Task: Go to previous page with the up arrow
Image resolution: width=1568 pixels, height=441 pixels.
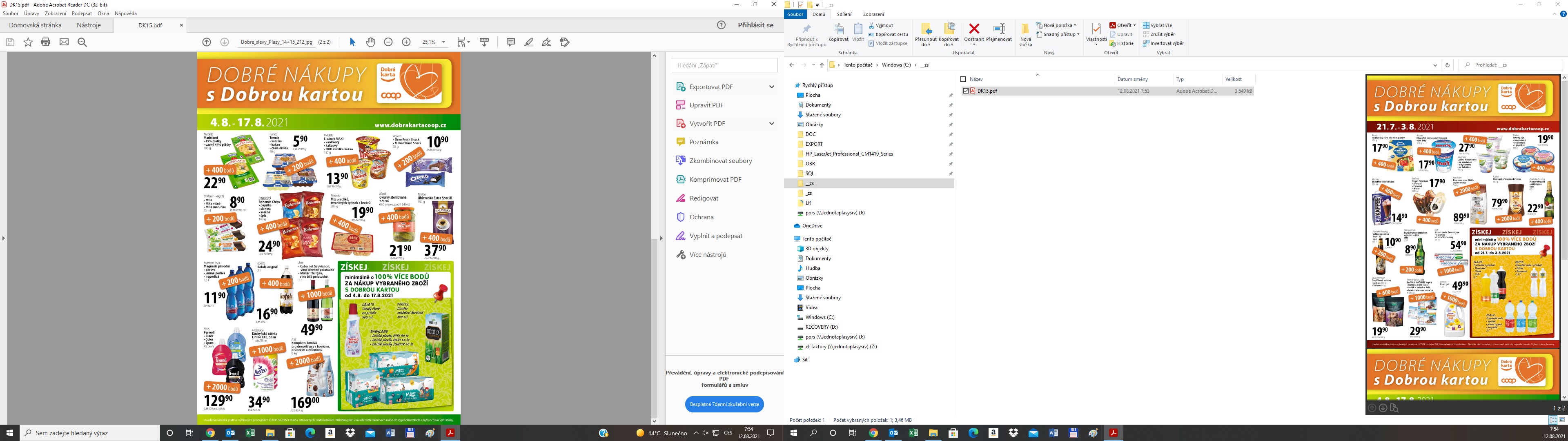Action: point(206,42)
